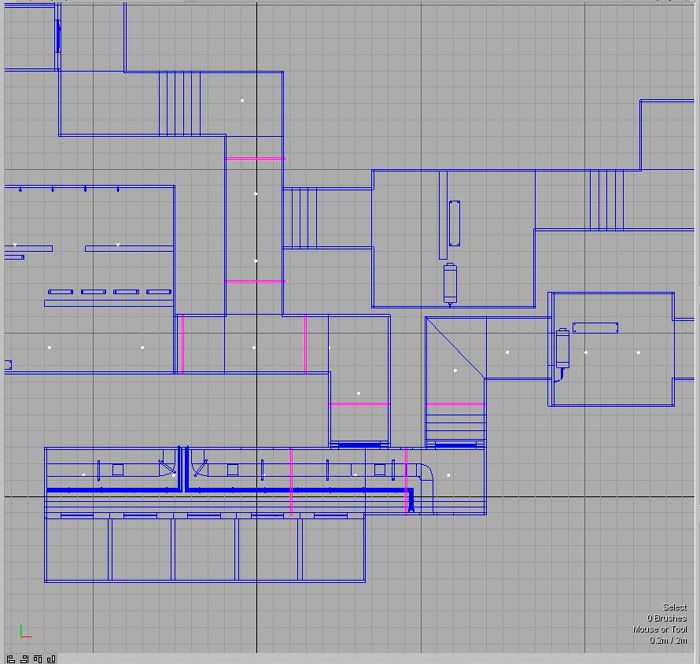
Task: Select the cylinder object in the far-right room
Action: pos(562,350)
